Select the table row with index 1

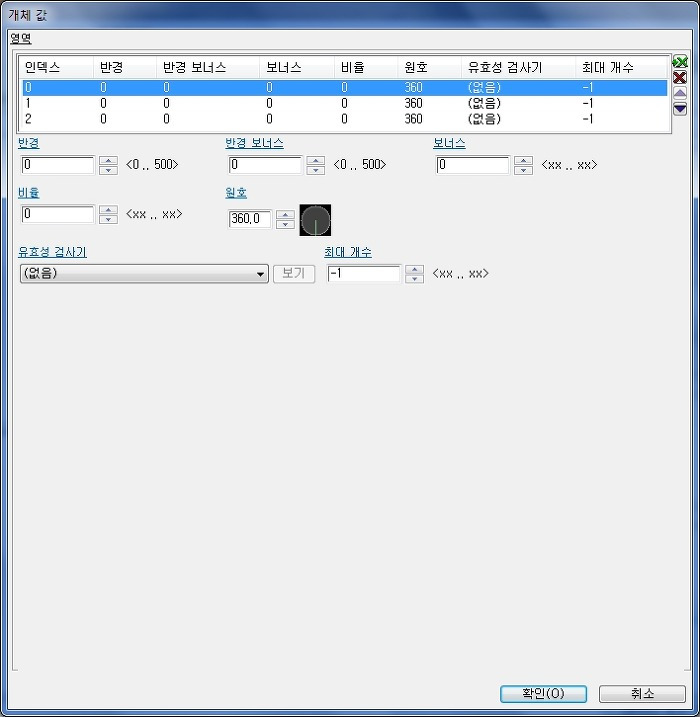[345, 103]
